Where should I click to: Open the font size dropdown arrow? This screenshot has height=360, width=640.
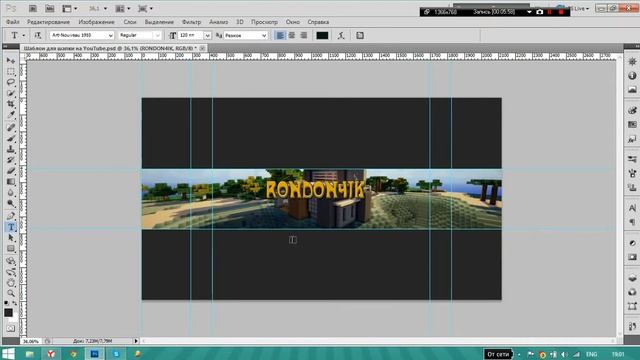pyautogui.click(x=207, y=36)
